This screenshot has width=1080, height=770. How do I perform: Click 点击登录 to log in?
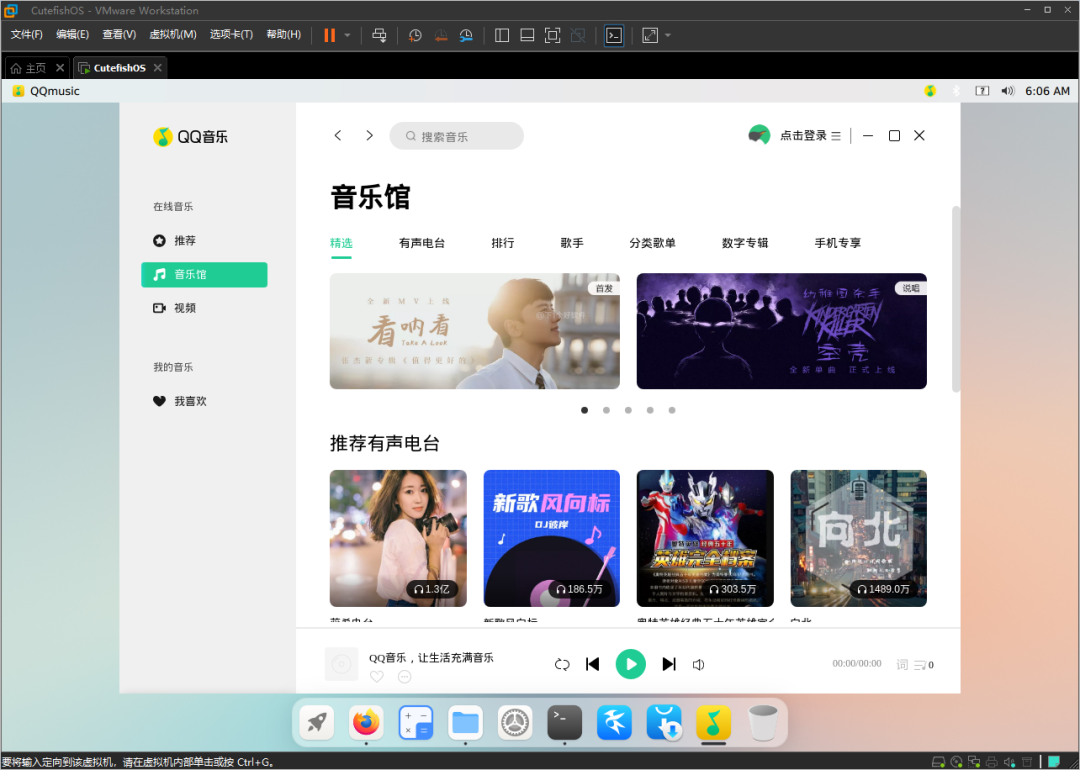(x=803, y=136)
